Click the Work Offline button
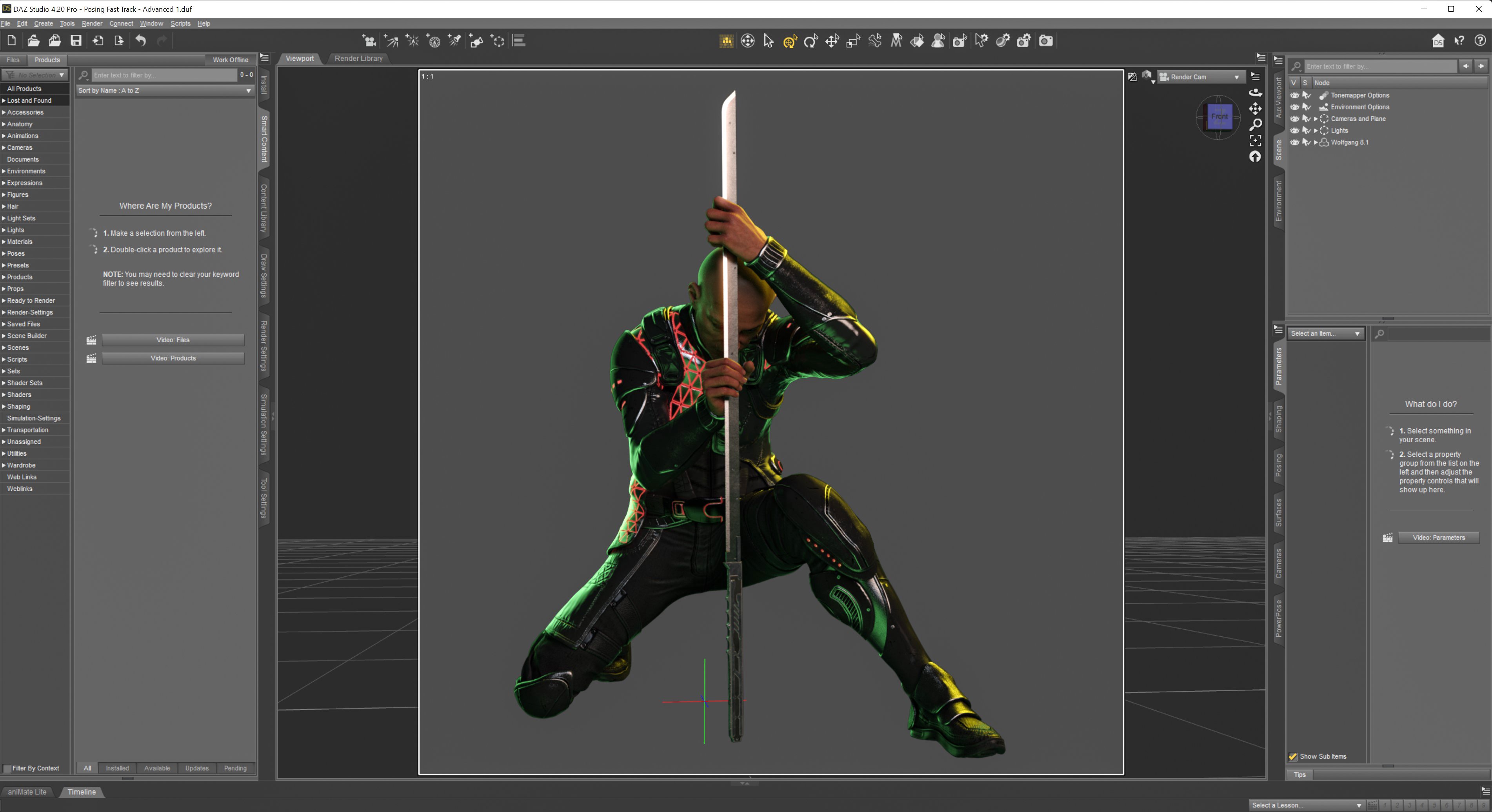Viewport: 1492px width, 812px height. pyautogui.click(x=230, y=60)
